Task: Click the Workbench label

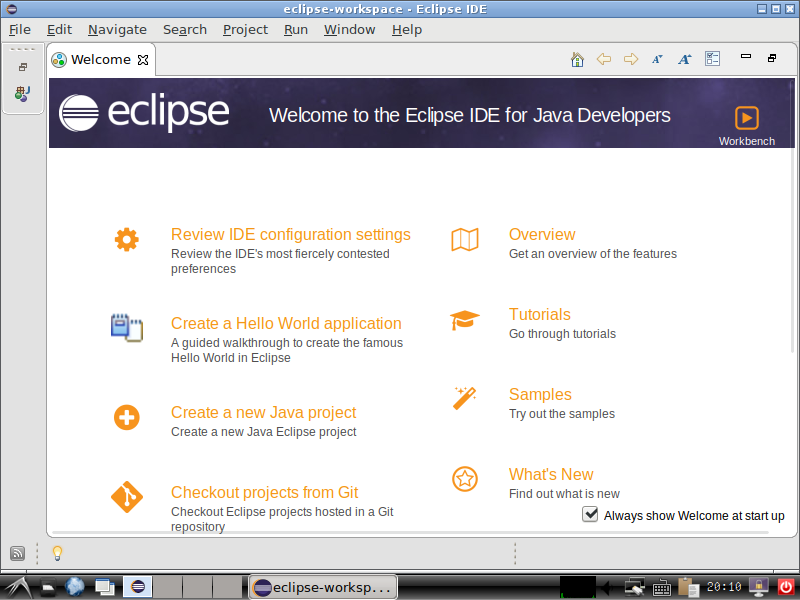Action: tap(746, 141)
